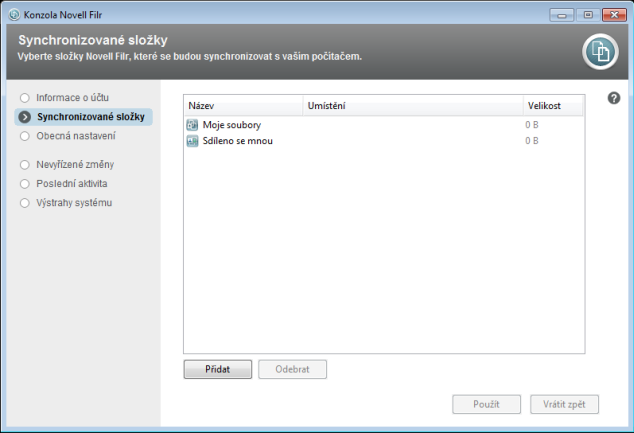Maximize the Konzola Novell Filr window
Viewport: 634px width, 433px height.
pyautogui.click(x=588, y=15)
